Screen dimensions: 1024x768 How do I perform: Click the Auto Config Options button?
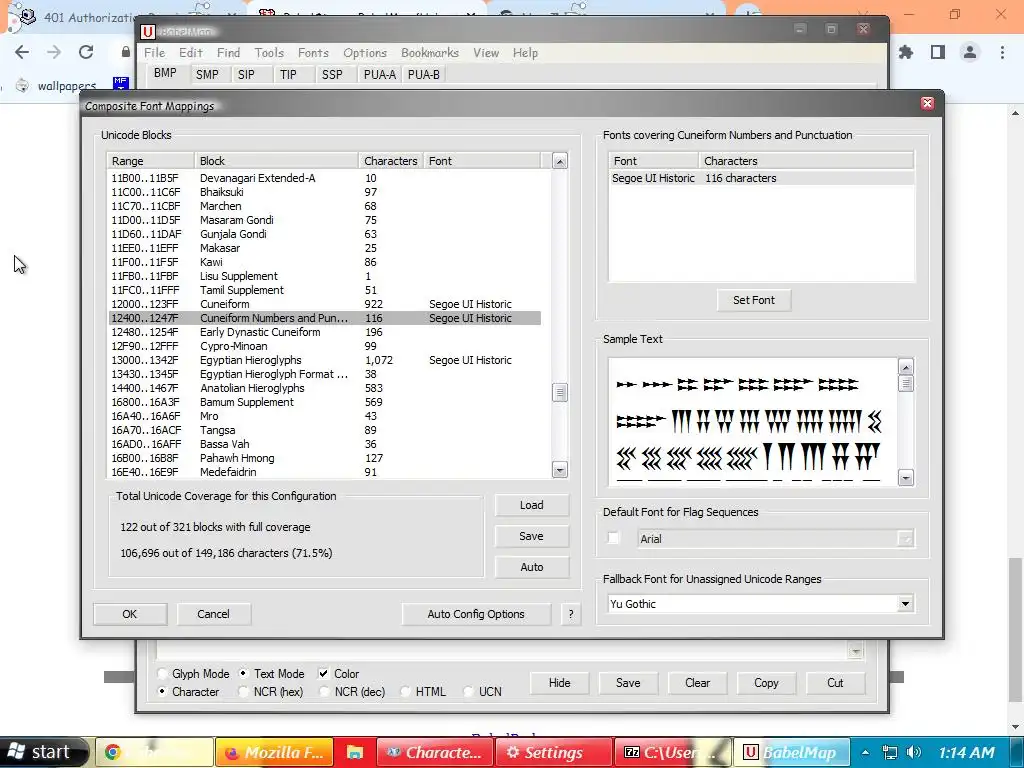(x=476, y=614)
